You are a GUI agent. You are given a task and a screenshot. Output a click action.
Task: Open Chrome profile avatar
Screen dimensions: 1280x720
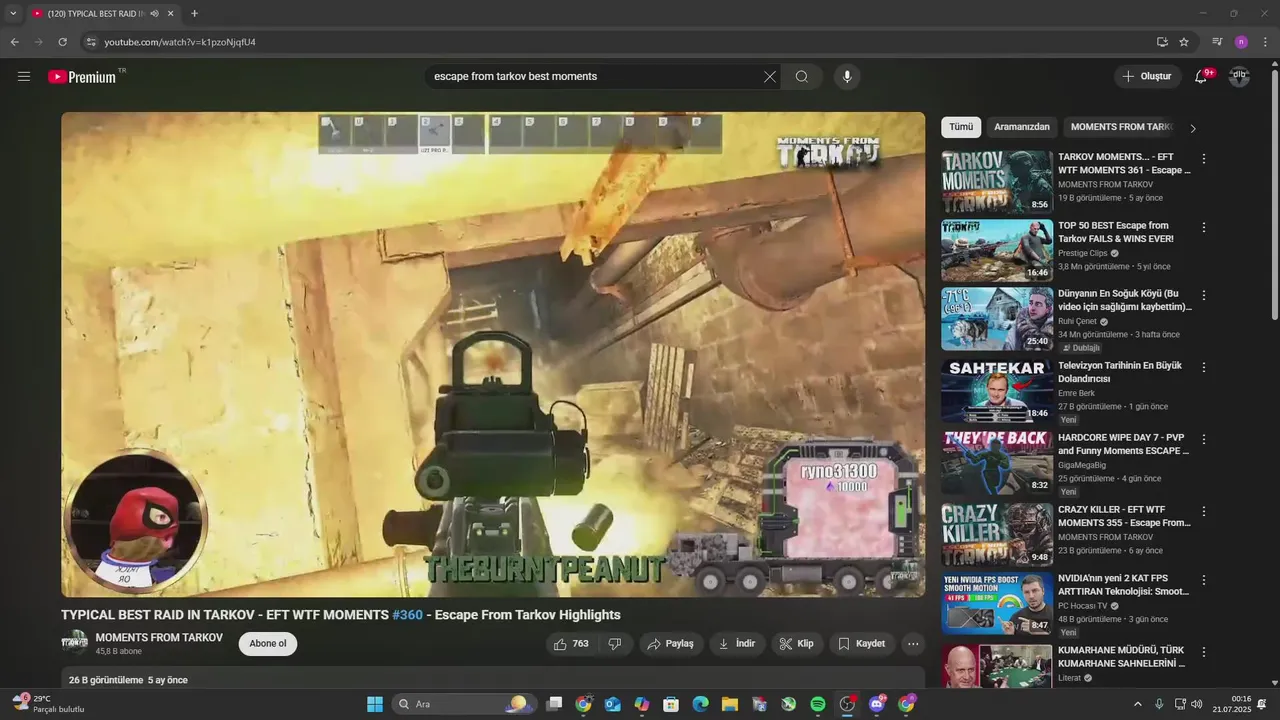(1241, 42)
